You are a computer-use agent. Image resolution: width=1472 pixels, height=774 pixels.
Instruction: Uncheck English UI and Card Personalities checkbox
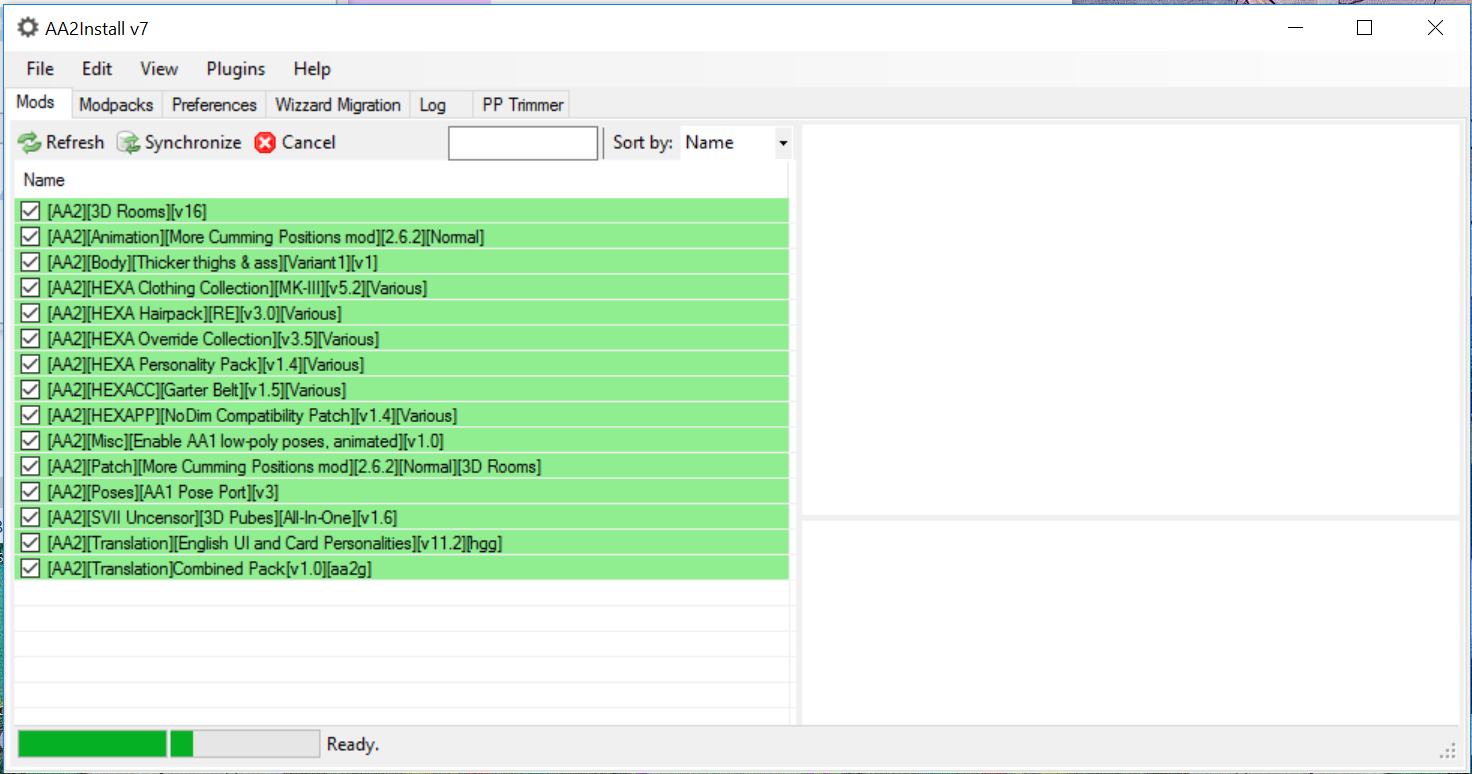(x=30, y=543)
